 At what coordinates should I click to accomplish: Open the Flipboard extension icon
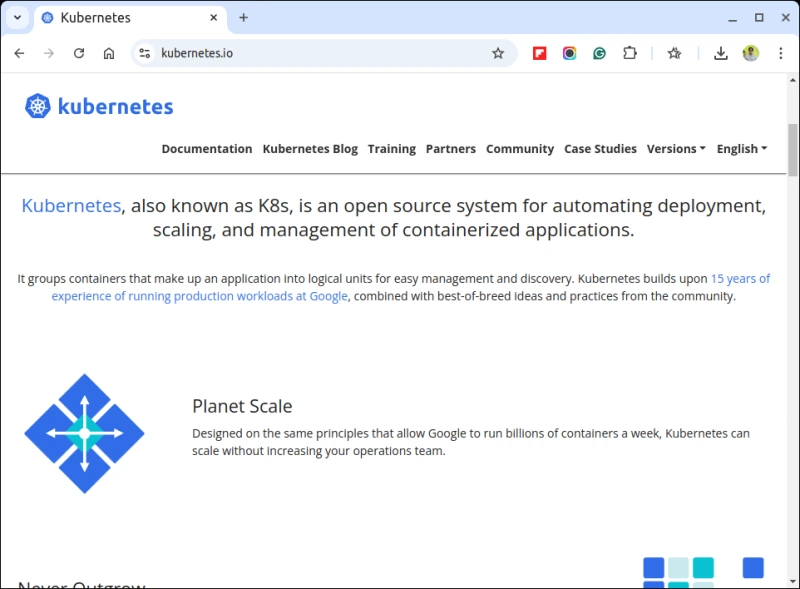539,53
